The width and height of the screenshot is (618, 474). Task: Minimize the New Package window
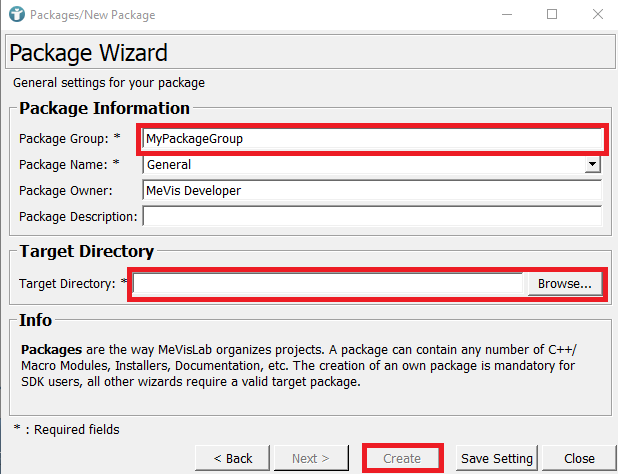point(507,15)
